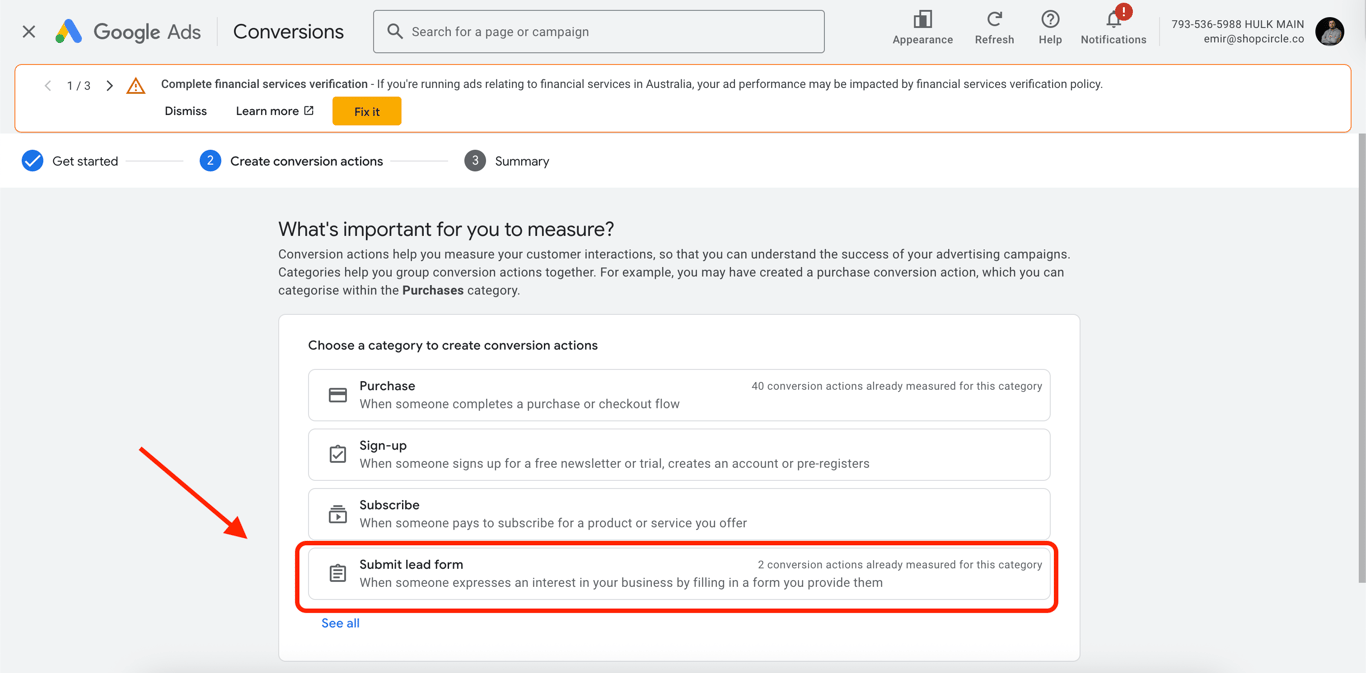Click the Summary step
Viewport: 1366px width, 673px height.
(507, 161)
